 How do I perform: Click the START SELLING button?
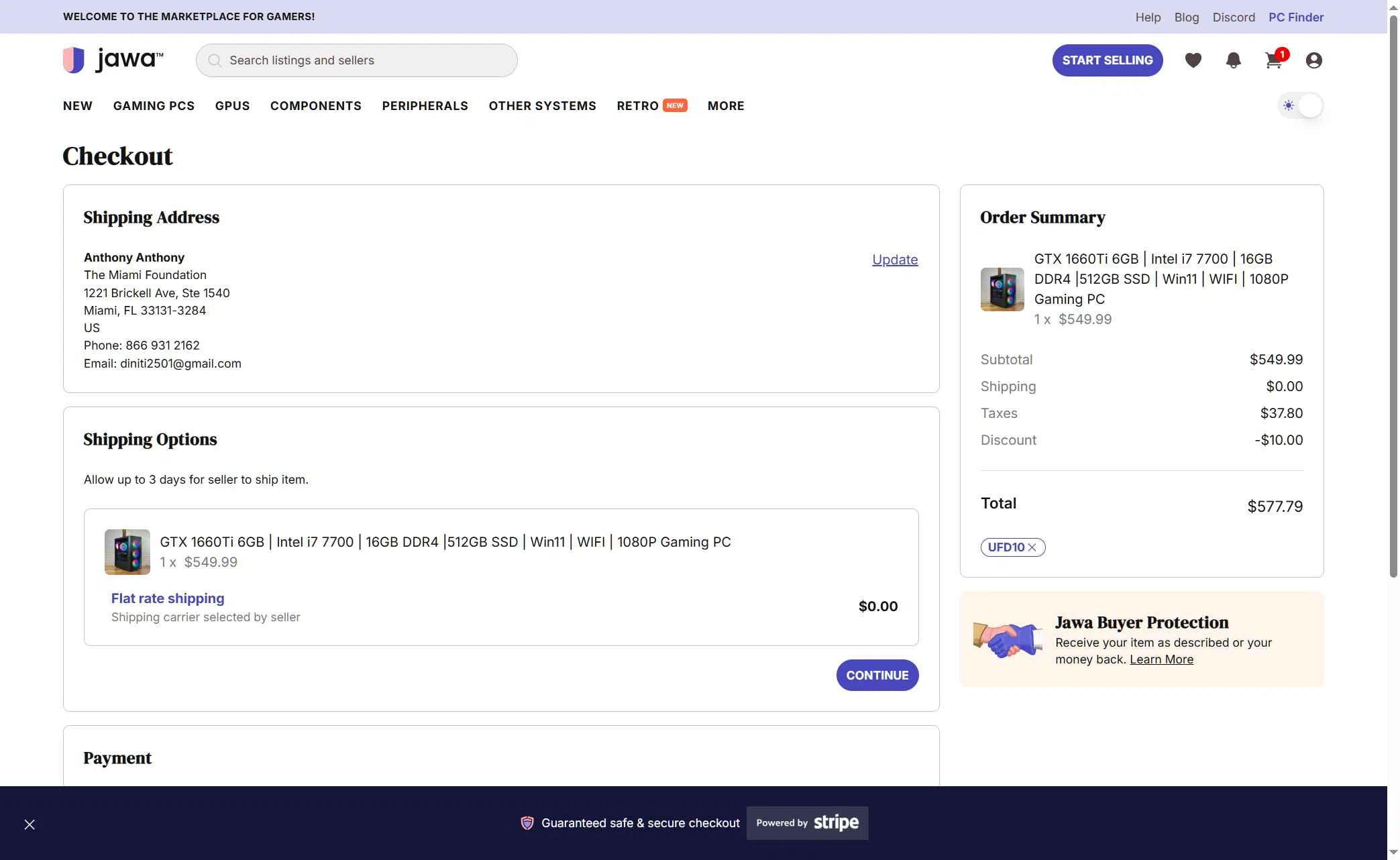tap(1108, 60)
